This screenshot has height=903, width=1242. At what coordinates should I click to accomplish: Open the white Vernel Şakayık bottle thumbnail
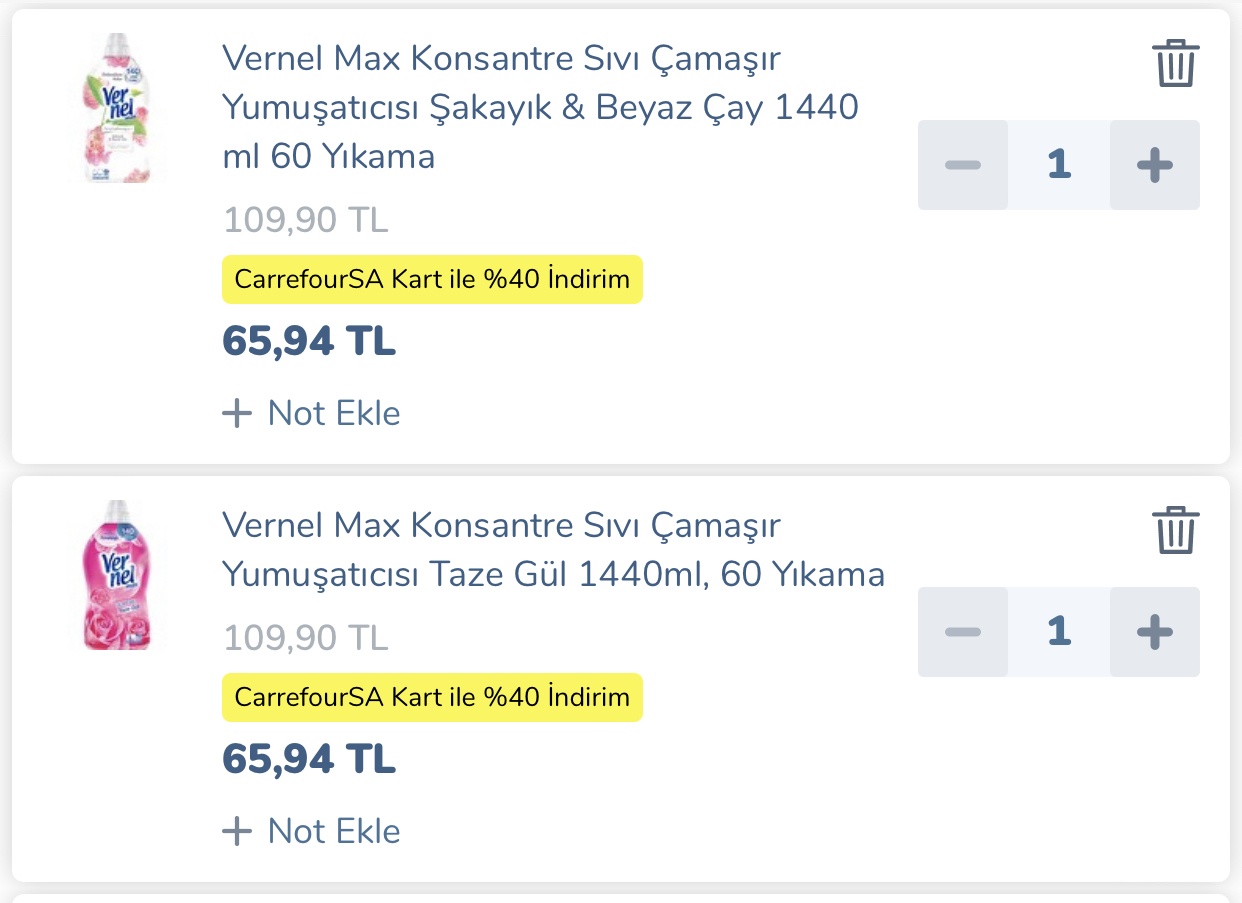(x=116, y=108)
